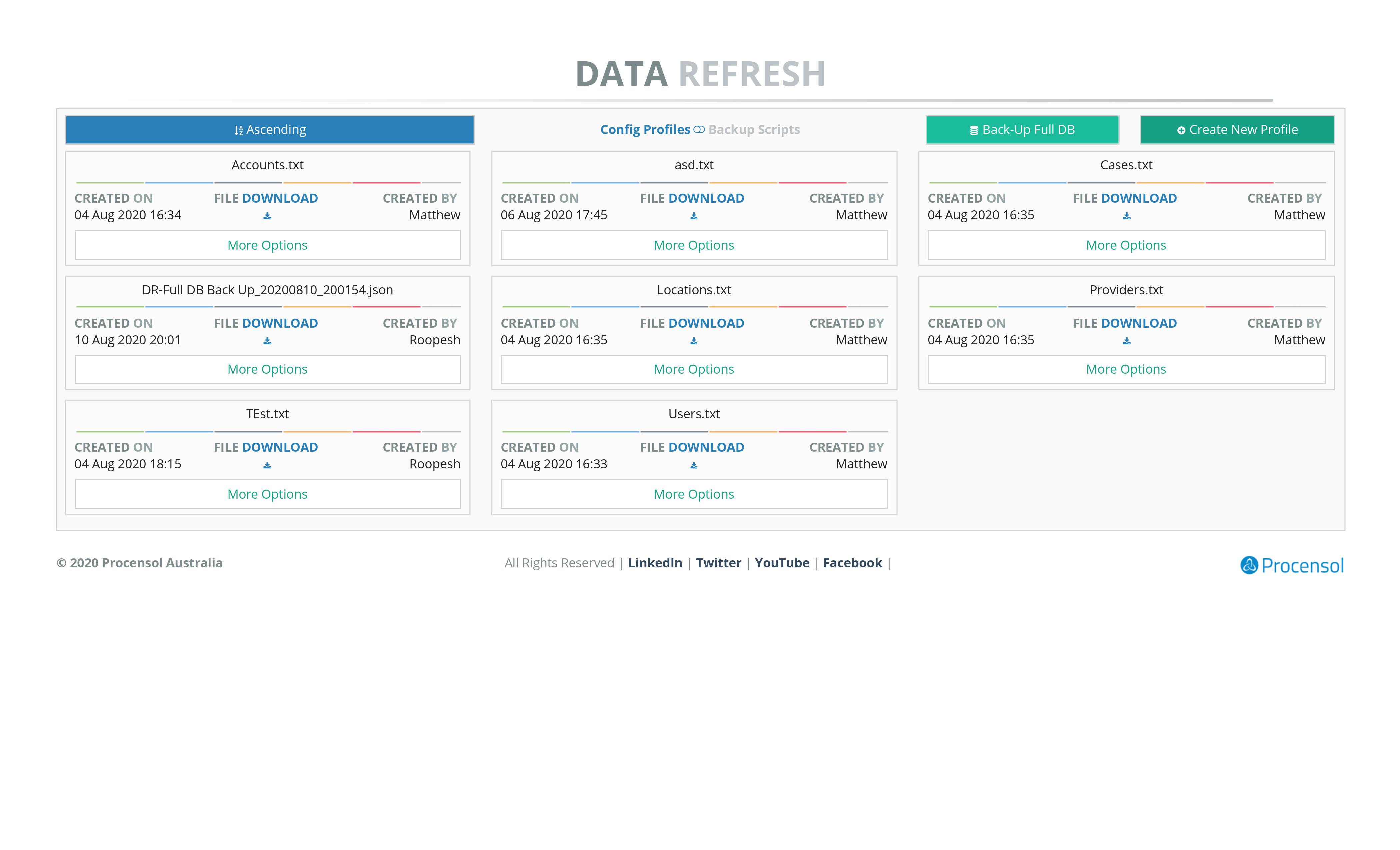The height and width of the screenshot is (850, 1400).
Task: Click the download icon for asd.txt
Action: tap(694, 216)
